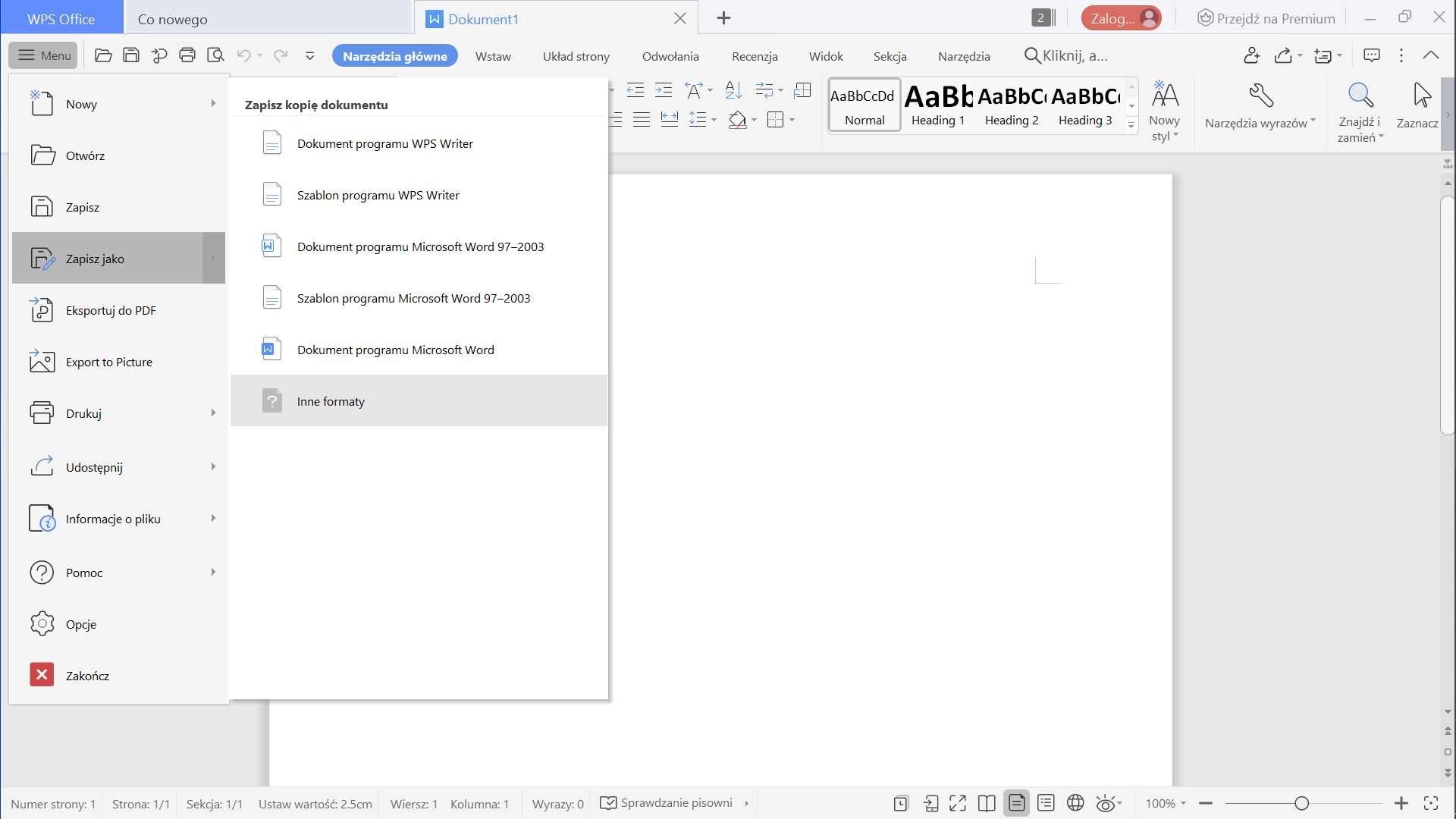Click the Print icon in quick toolbar
This screenshot has height=819, width=1456.
(187, 55)
